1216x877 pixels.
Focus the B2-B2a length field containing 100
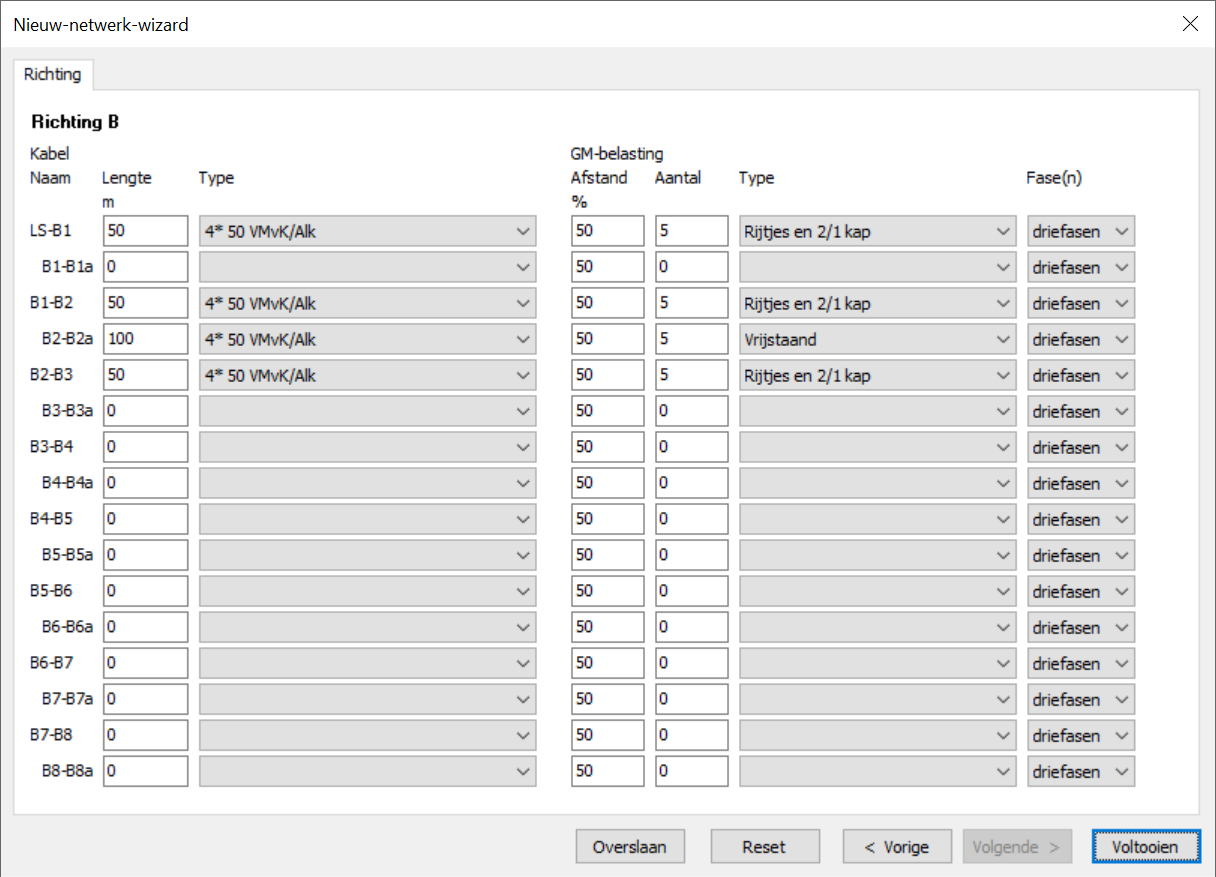(145, 340)
